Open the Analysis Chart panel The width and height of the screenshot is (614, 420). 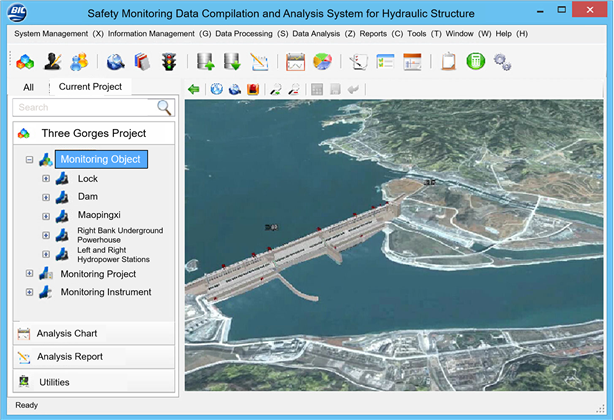[94, 333]
